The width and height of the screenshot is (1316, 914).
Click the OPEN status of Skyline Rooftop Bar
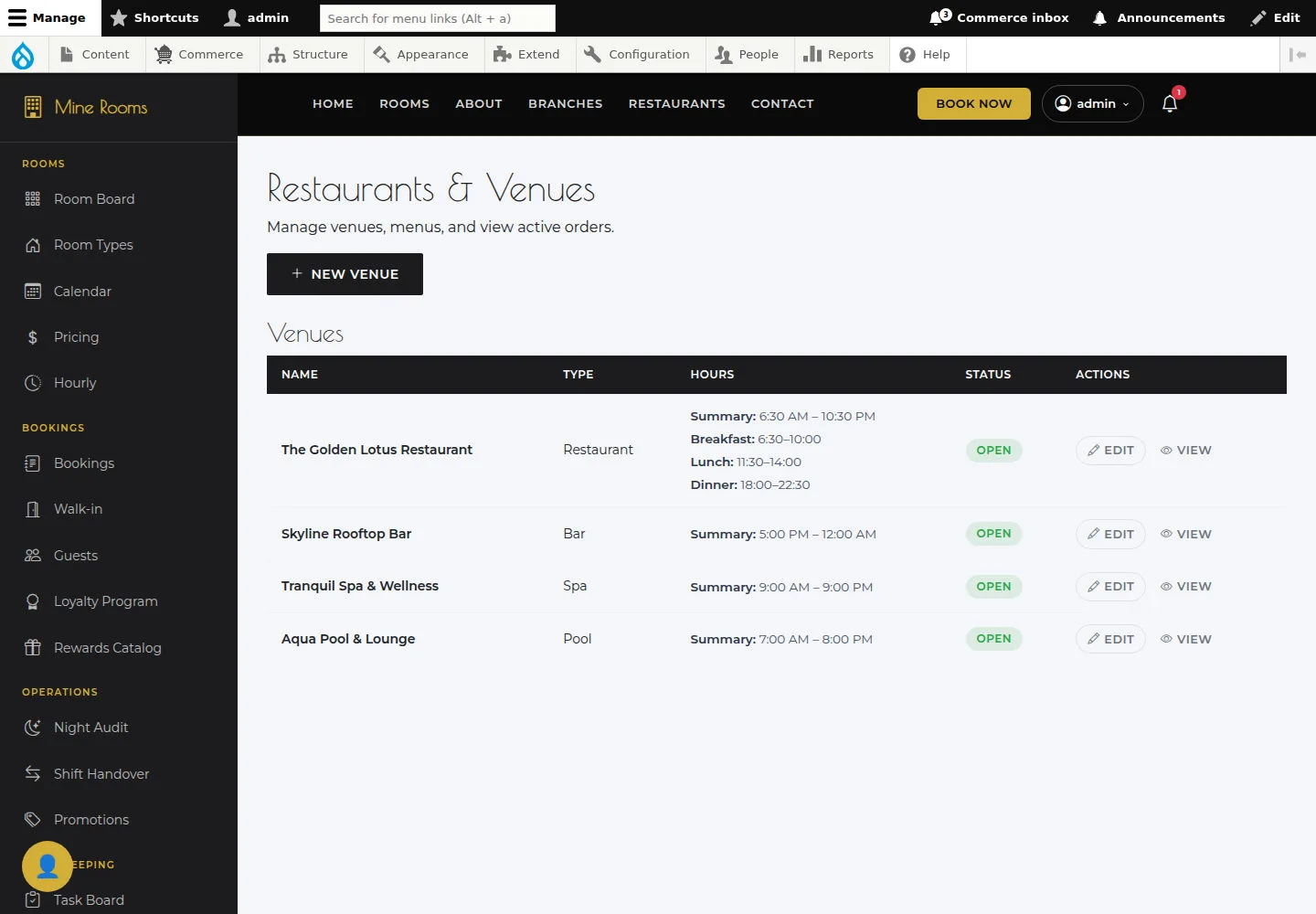[x=993, y=534]
